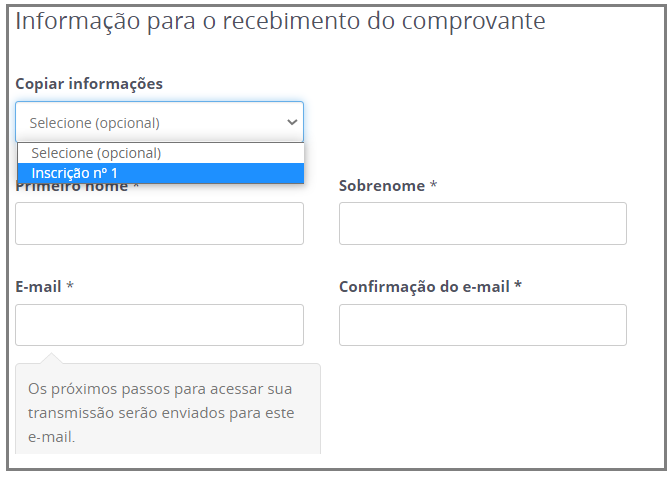Click the hint text about próximos passos
The height and width of the screenshot is (478, 672).
(160, 412)
